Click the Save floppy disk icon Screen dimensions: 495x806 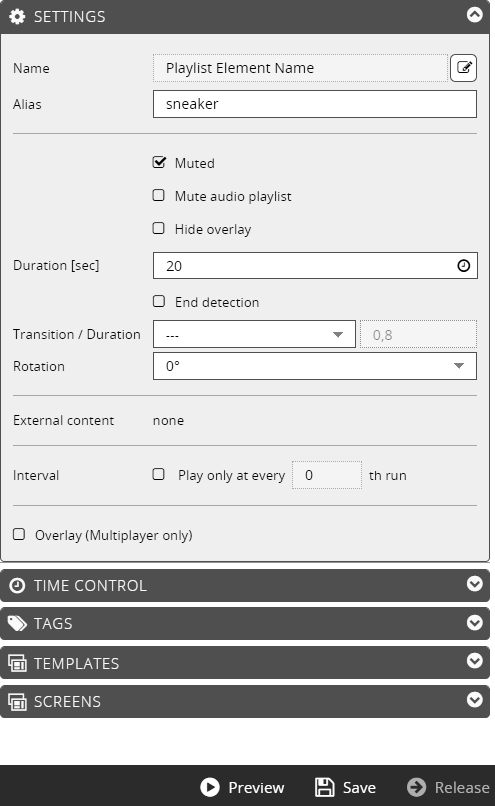(x=324, y=787)
